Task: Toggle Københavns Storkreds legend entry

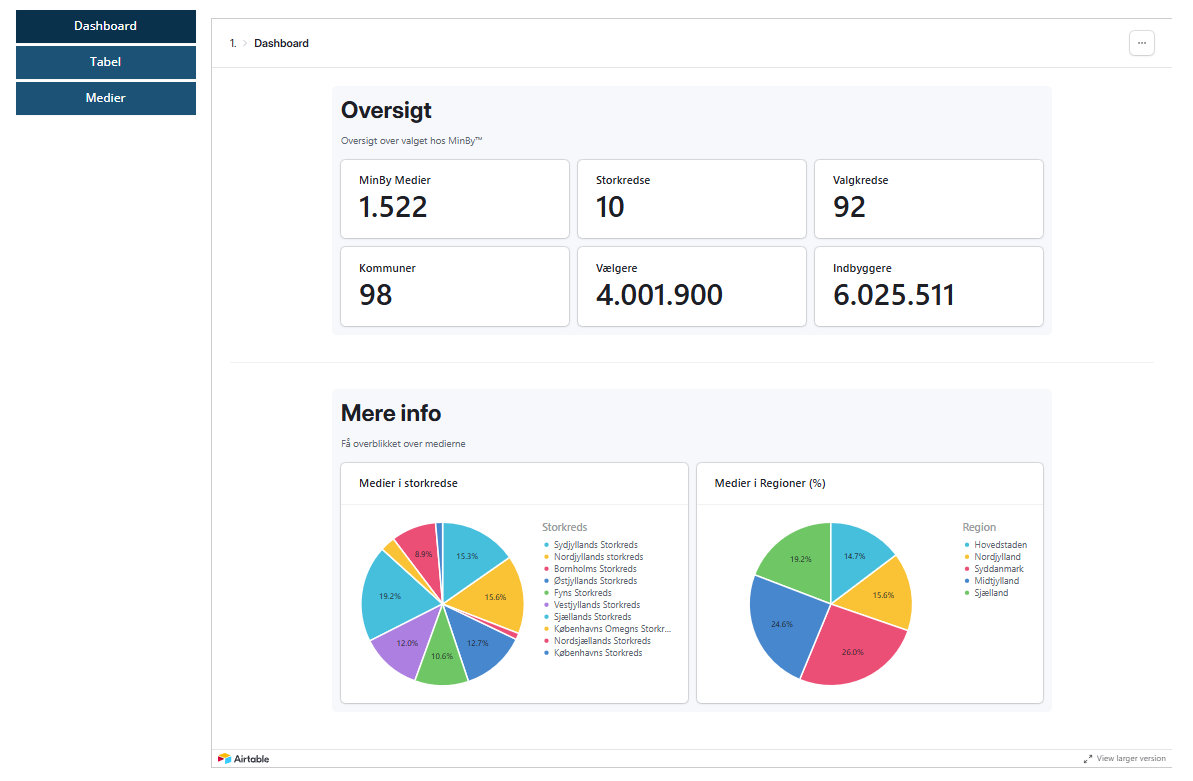Action: pyautogui.click(x=597, y=653)
